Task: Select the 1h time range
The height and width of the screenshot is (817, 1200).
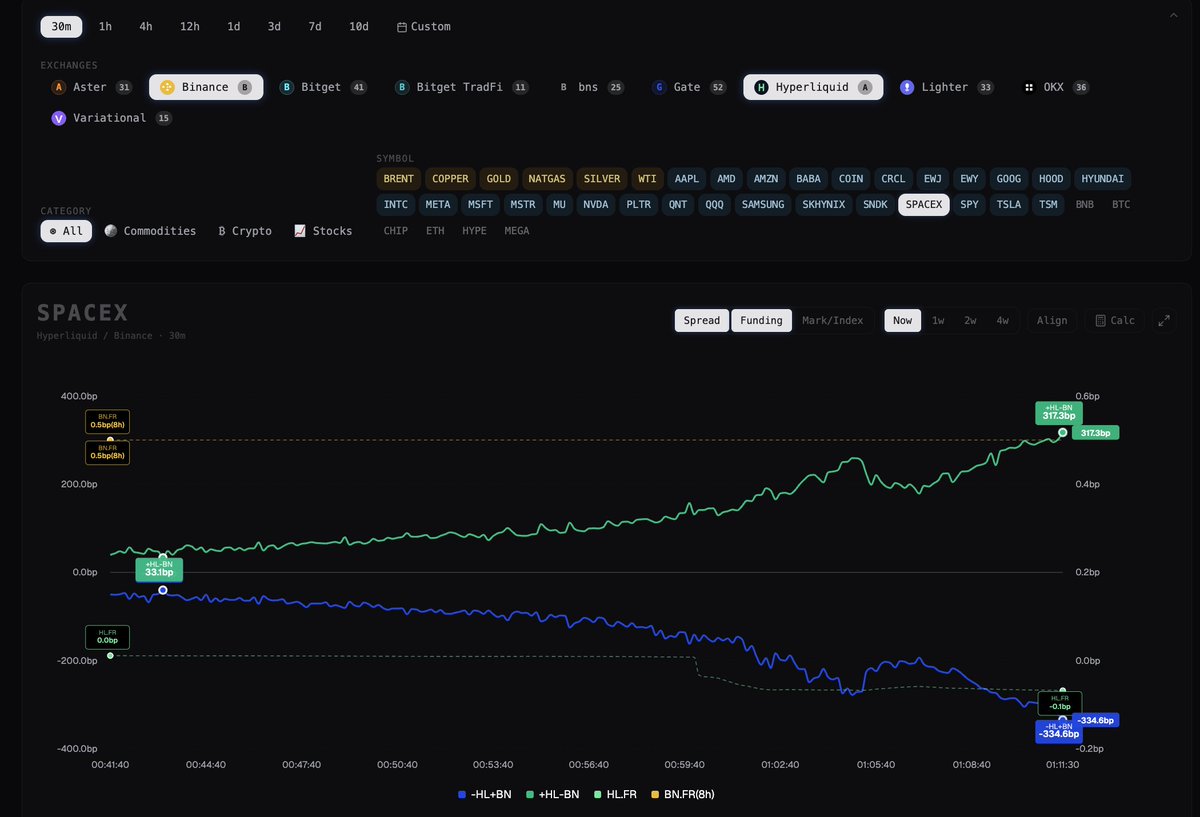Action: tap(105, 26)
